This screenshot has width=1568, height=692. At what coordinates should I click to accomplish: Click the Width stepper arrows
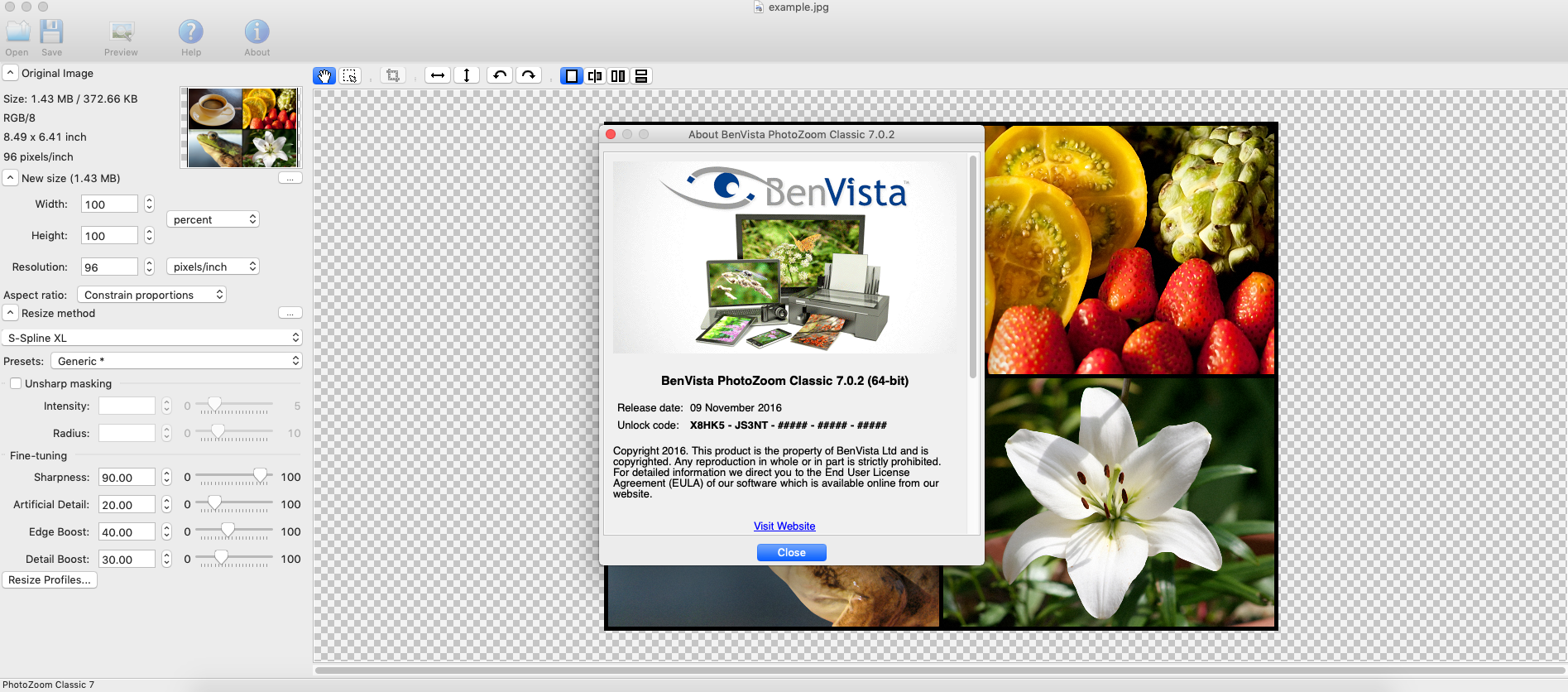149,204
